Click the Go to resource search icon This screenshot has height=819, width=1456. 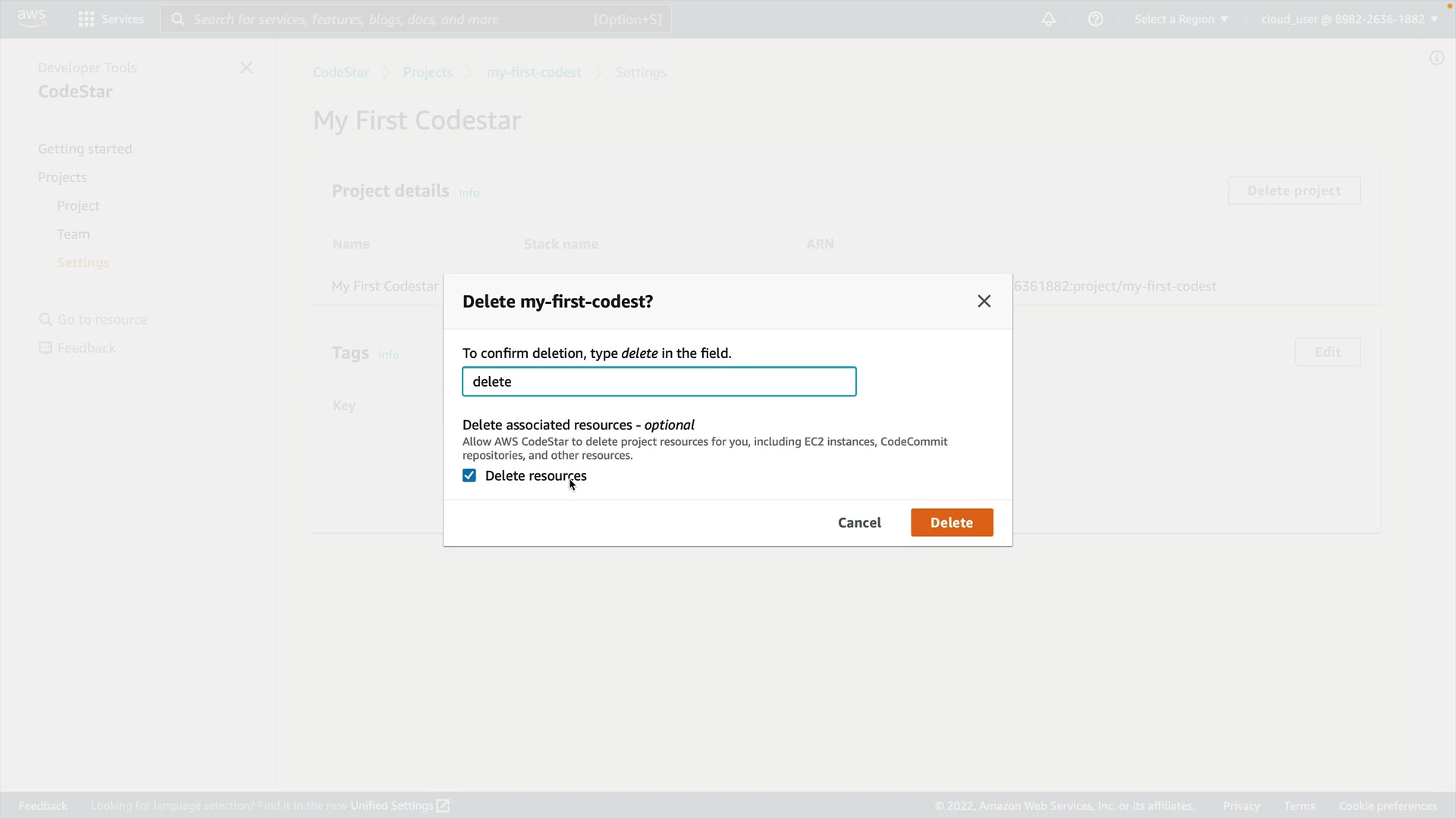45,319
